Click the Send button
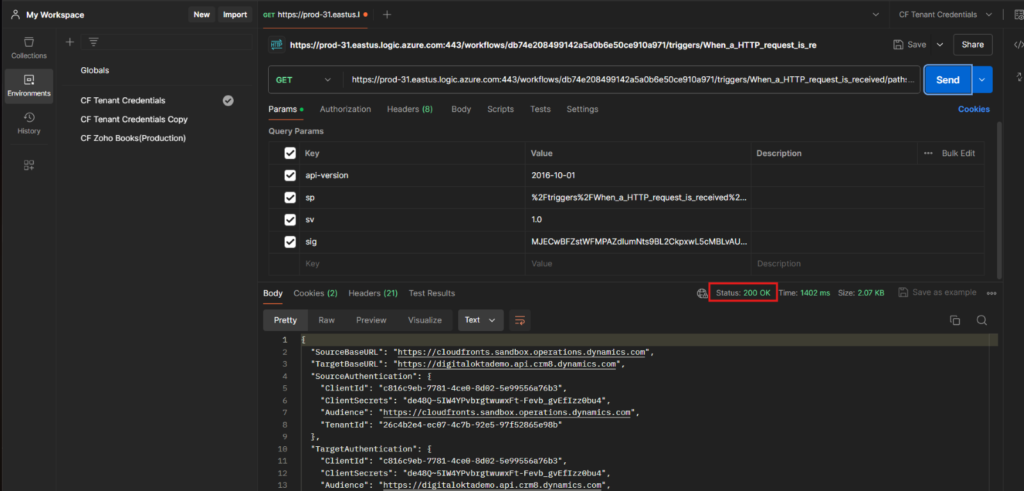Screen dimensions: 1024x491 click(948, 80)
